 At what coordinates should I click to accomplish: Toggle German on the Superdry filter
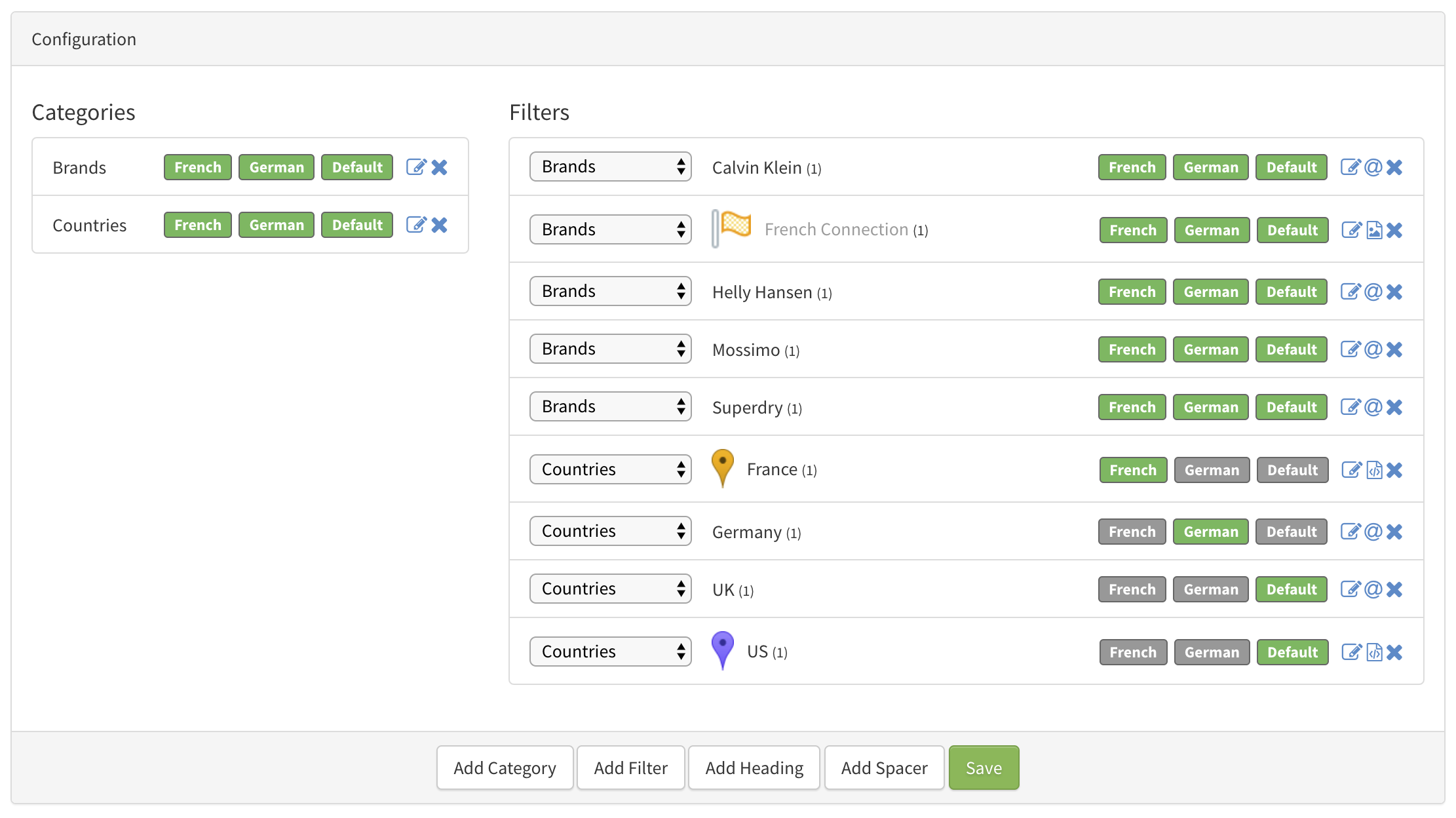1211,407
